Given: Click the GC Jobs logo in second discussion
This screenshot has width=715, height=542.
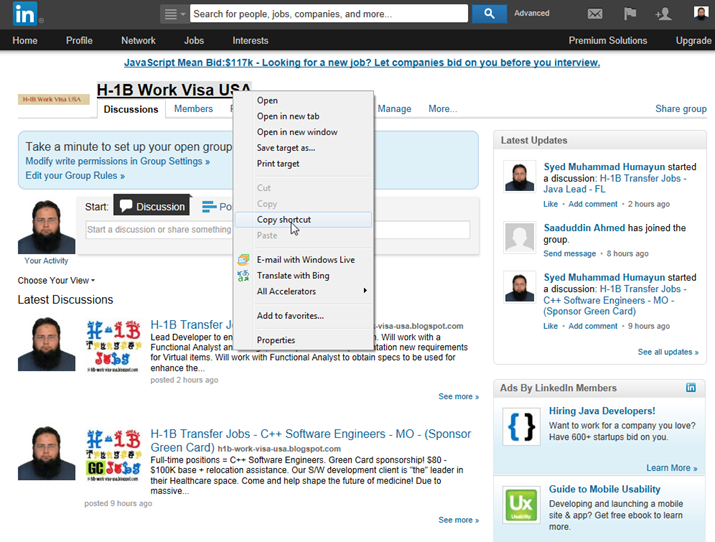Looking at the screenshot, I should (114, 455).
